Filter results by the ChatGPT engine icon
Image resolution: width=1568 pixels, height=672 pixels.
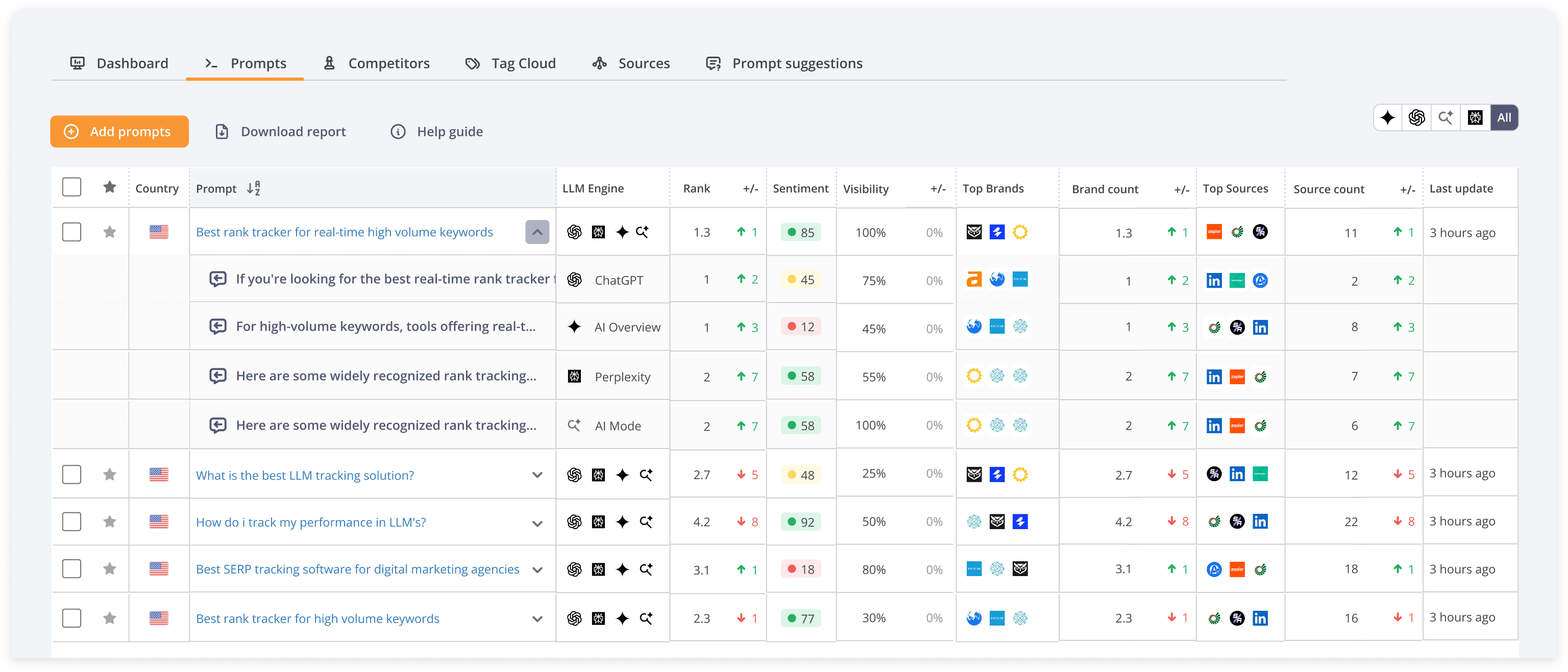click(x=1416, y=117)
